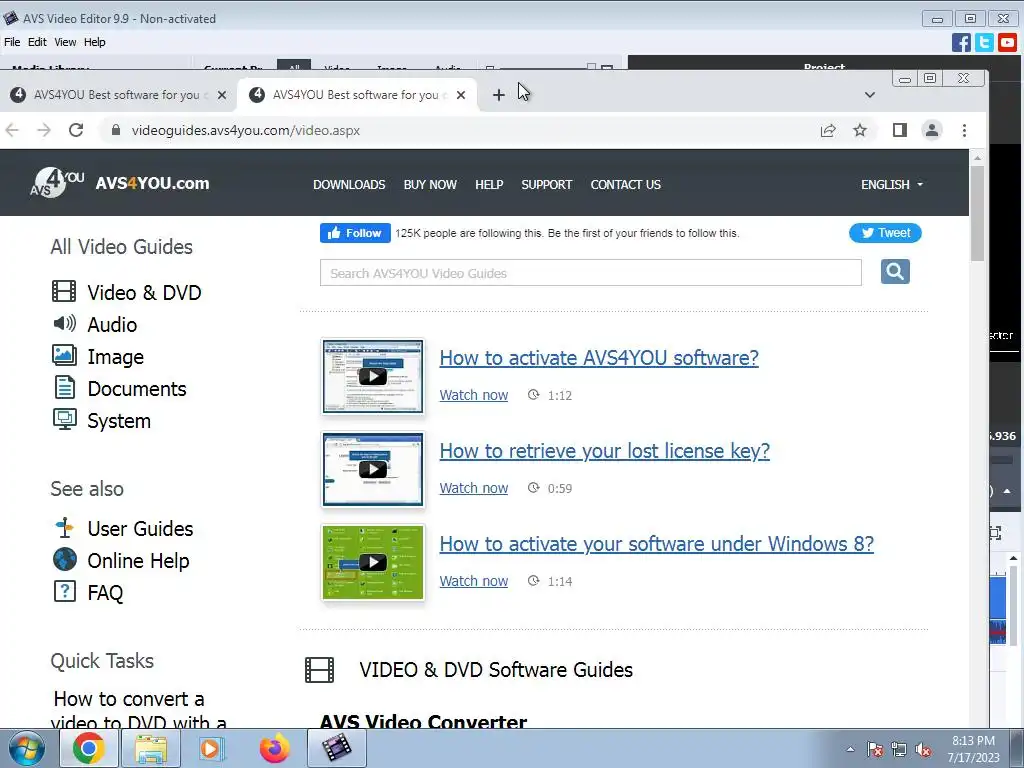Click the FAQ question mark icon
This screenshot has height=768, width=1024.
point(64,591)
